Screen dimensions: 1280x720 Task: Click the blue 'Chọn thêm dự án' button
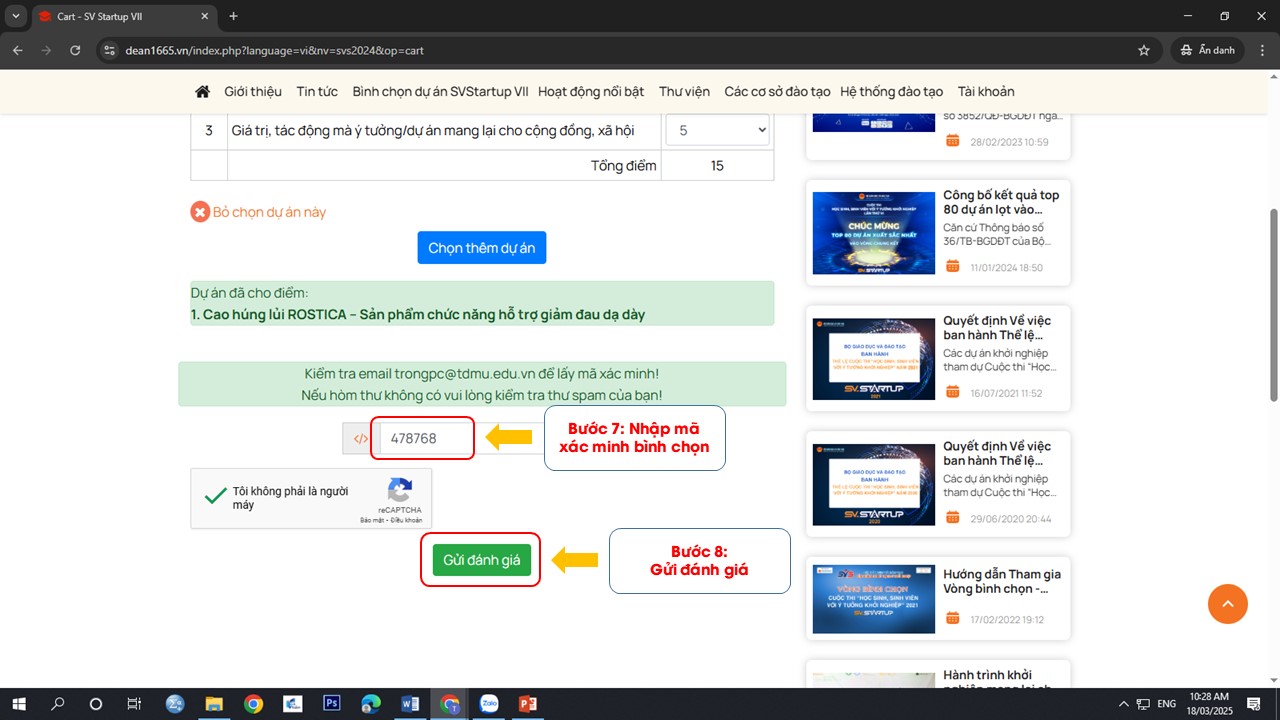481,248
